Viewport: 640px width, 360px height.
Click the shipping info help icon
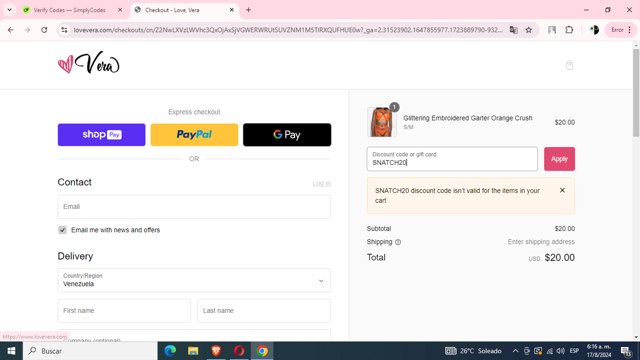pos(398,242)
